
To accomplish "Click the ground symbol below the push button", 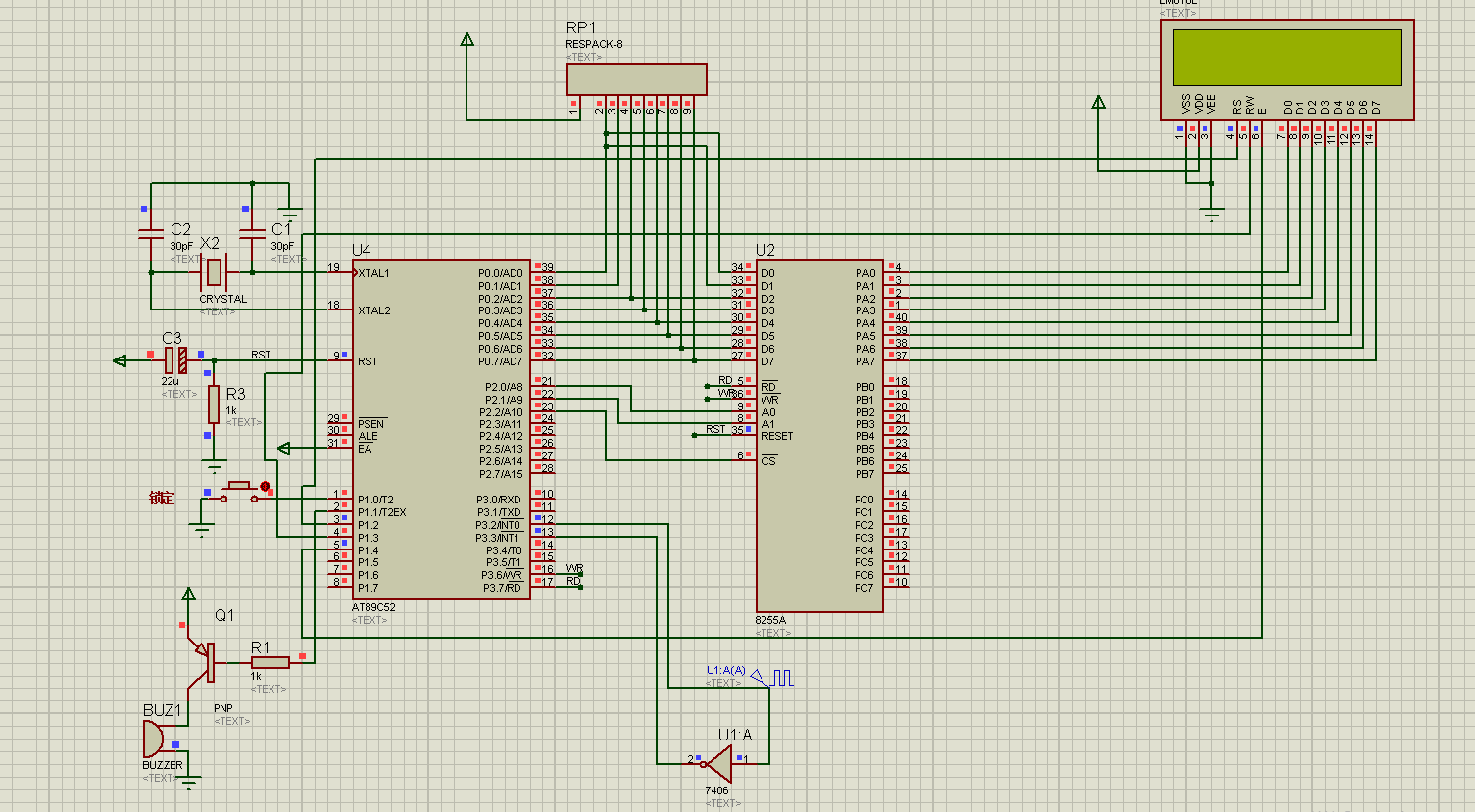I will pos(202,531).
